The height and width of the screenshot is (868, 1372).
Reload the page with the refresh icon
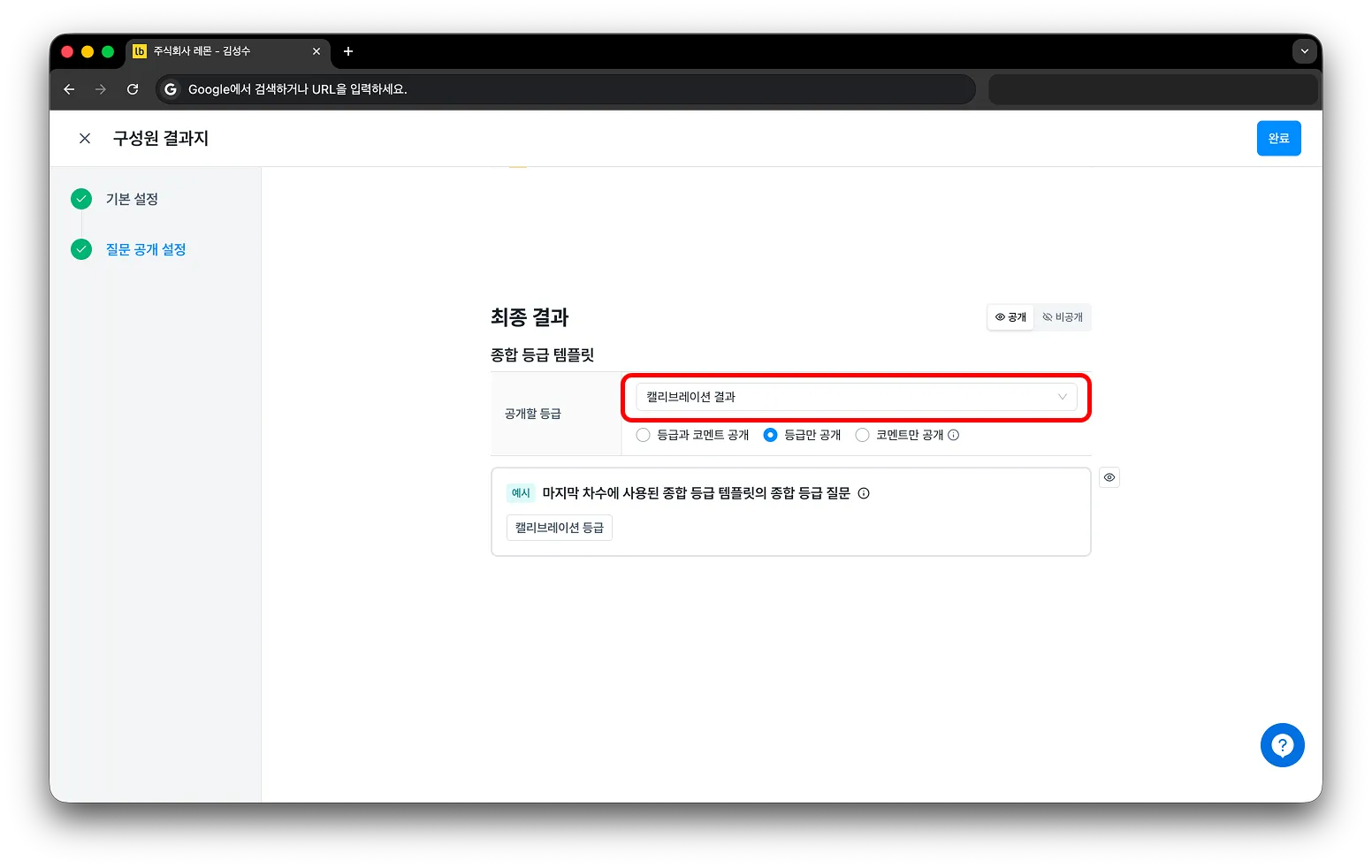[133, 89]
